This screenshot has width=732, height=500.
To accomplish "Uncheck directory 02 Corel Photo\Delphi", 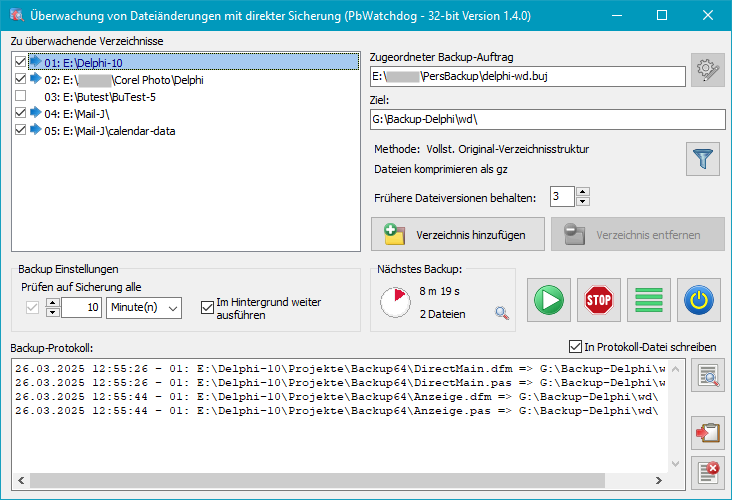I will click(x=21, y=78).
